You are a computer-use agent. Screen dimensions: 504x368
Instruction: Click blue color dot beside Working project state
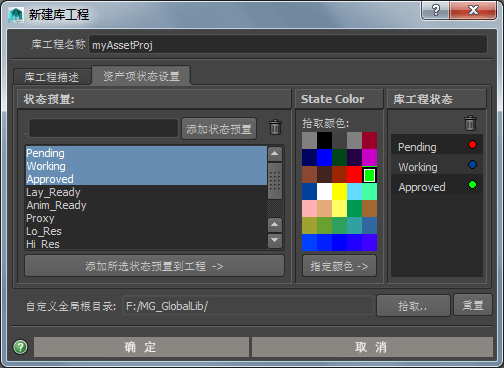(x=472, y=165)
